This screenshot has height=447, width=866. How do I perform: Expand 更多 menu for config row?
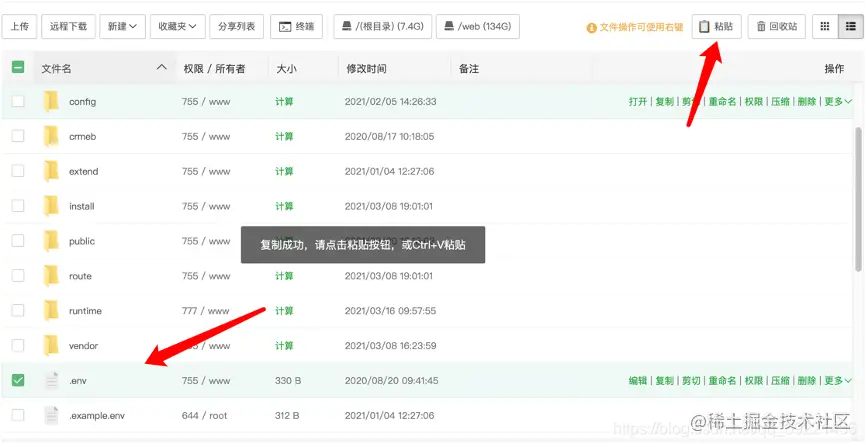[x=838, y=102]
